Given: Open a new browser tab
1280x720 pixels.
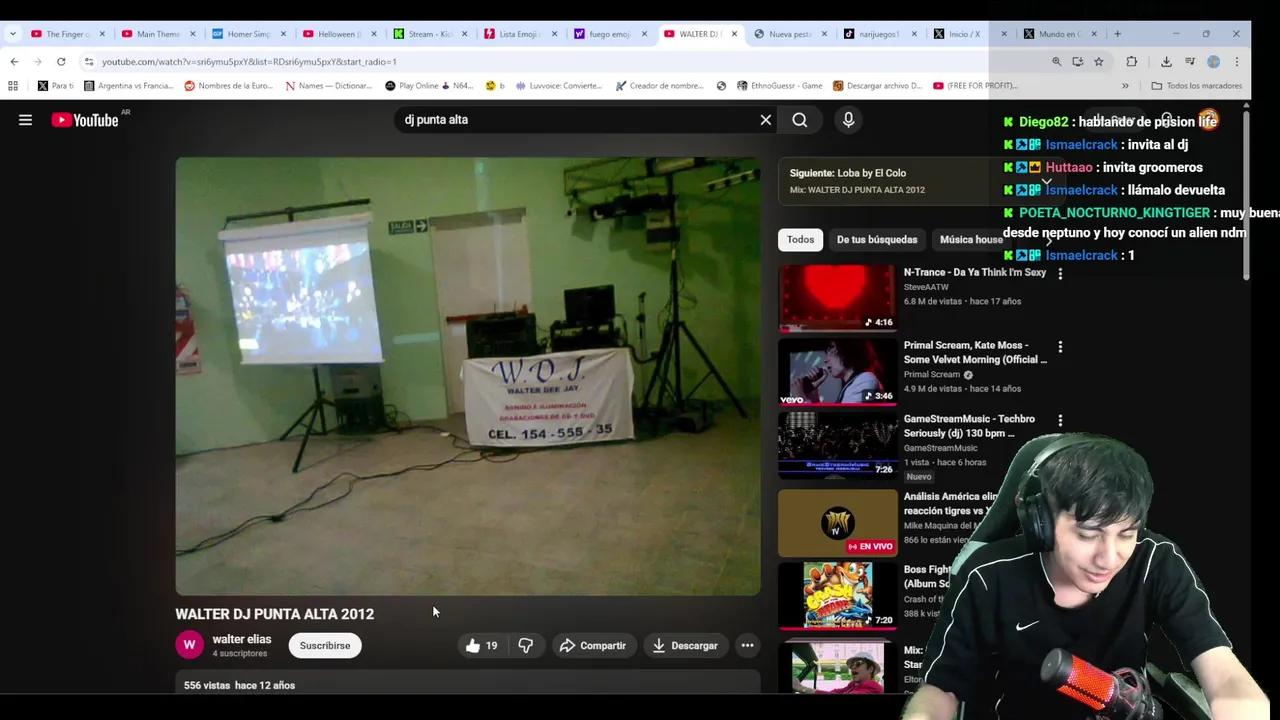Looking at the screenshot, I should (x=1117, y=34).
